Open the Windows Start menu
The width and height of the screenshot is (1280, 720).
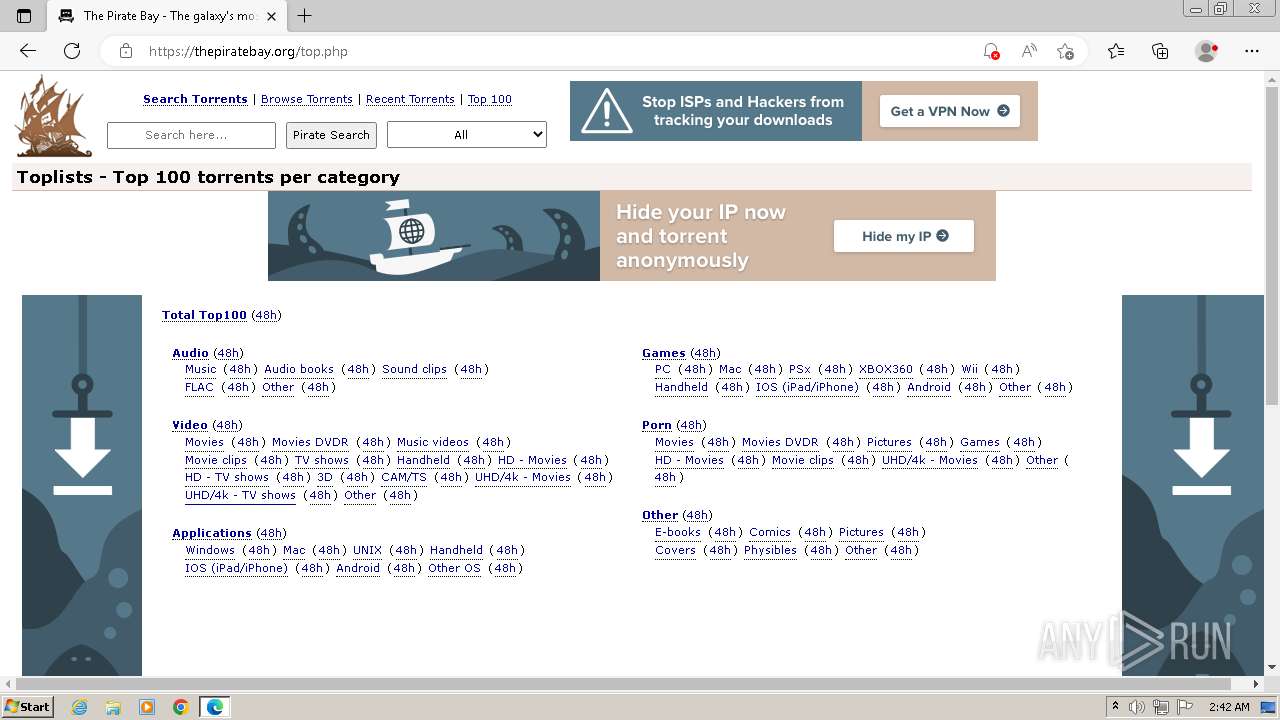click(27, 707)
